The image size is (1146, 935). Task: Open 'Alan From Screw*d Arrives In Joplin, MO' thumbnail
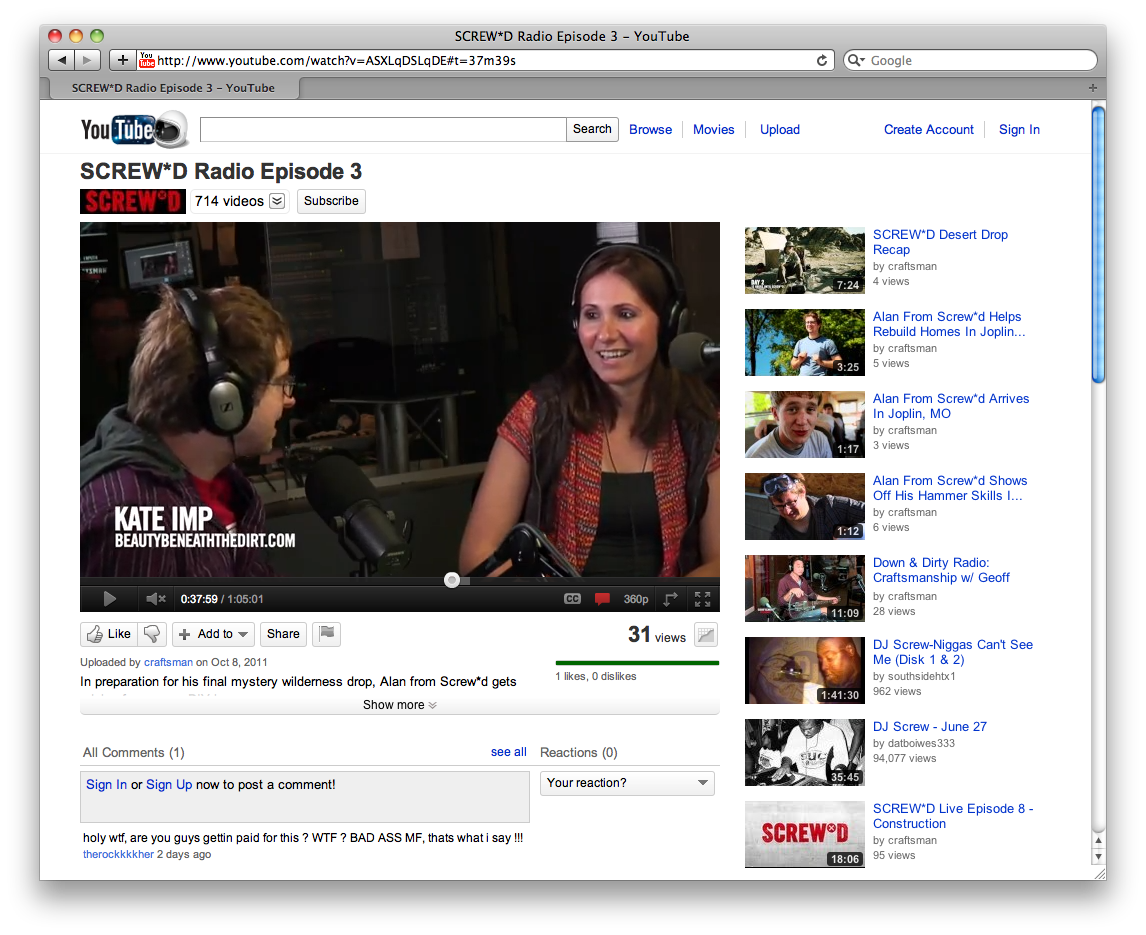coord(805,424)
